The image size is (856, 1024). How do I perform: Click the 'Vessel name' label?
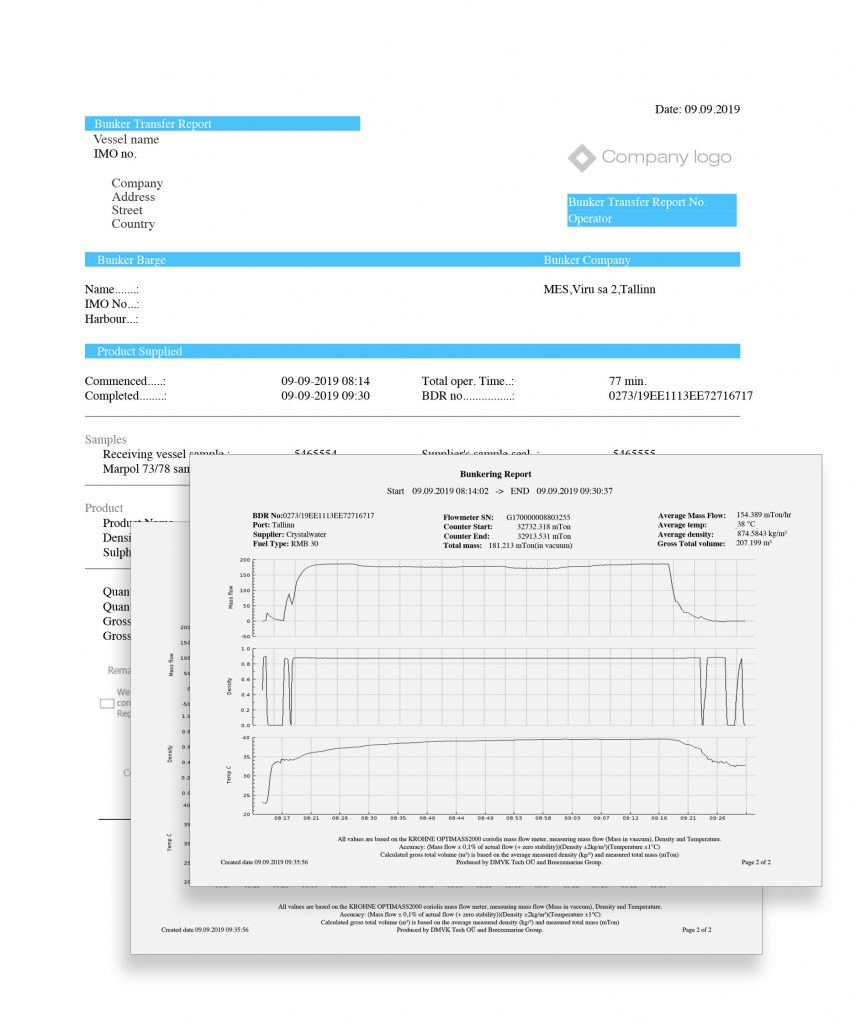click(x=126, y=139)
